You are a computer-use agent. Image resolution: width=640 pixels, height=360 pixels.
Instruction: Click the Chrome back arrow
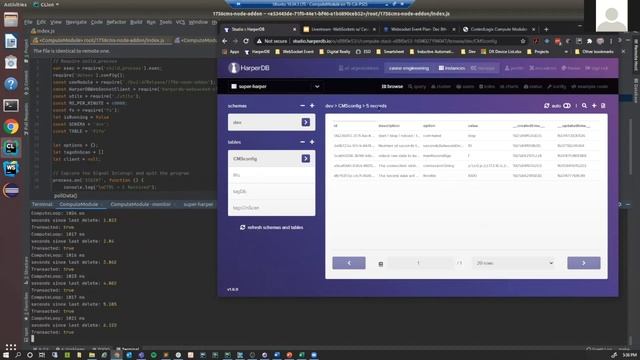coord(224,41)
